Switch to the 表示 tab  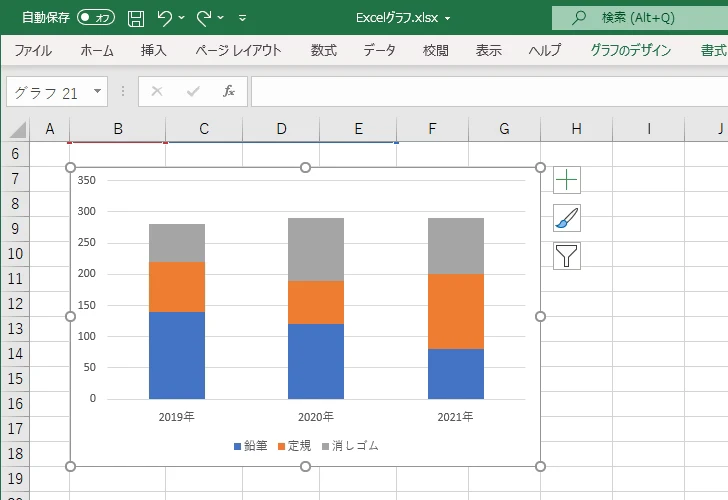488,50
